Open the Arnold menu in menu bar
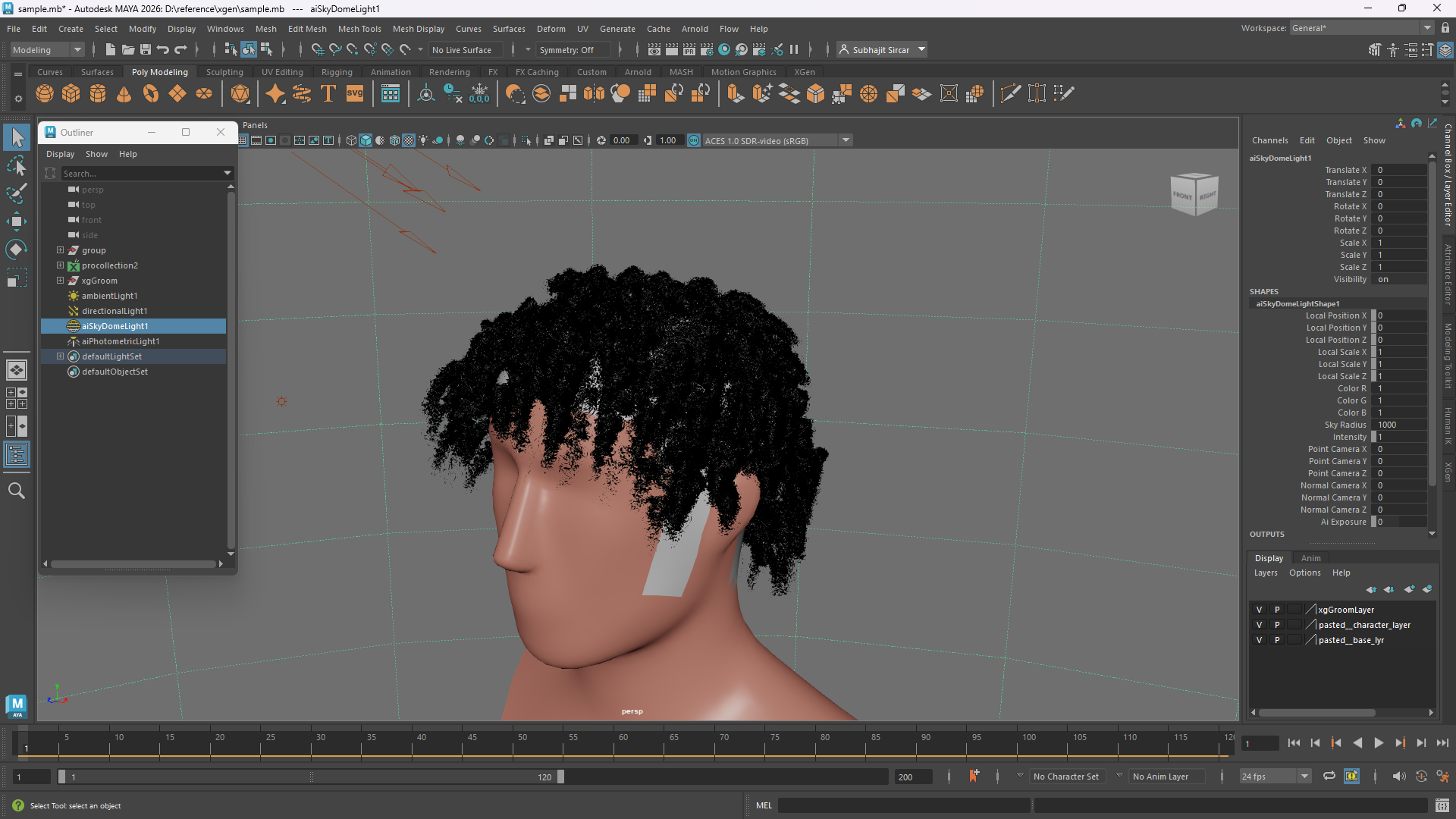The width and height of the screenshot is (1456, 819). click(x=695, y=29)
